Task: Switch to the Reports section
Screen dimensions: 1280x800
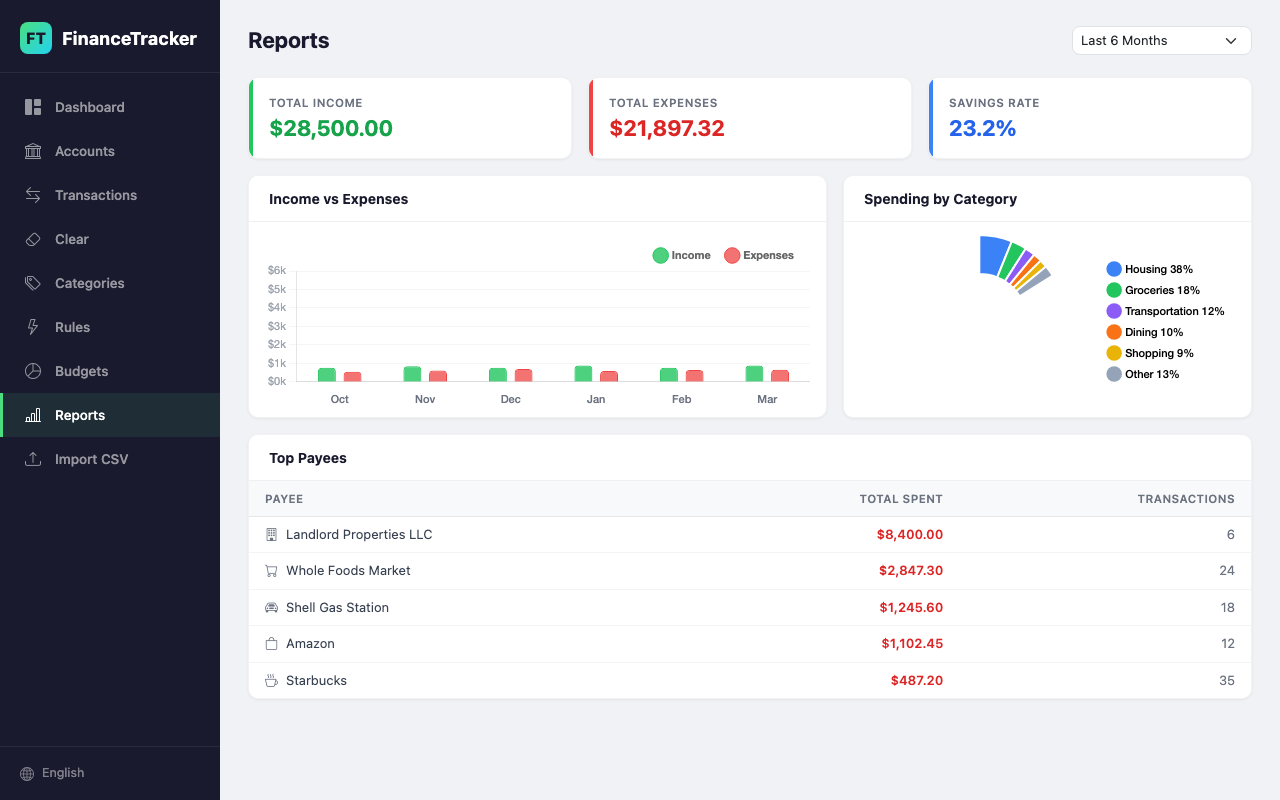Action: pyautogui.click(x=80, y=415)
